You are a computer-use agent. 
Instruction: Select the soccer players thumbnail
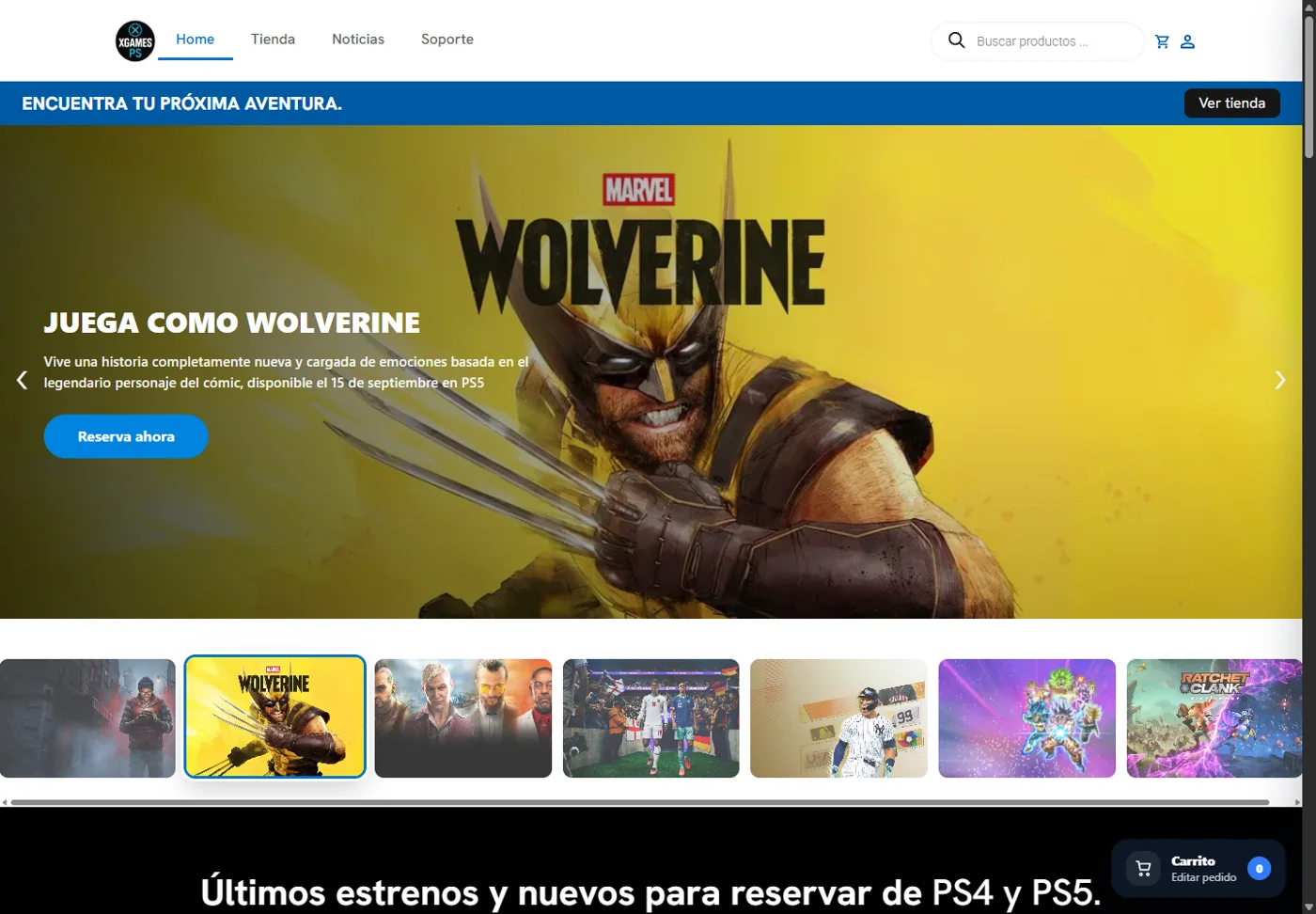click(x=651, y=718)
